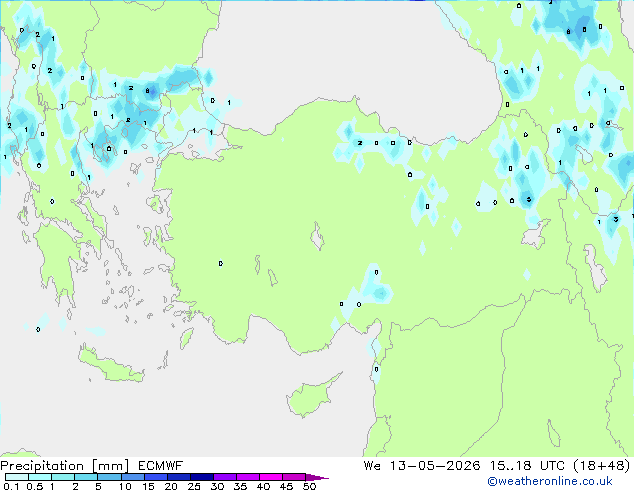Select the 1–2 mm legend color box
This screenshot has width=634, height=490.
(63, 477)
